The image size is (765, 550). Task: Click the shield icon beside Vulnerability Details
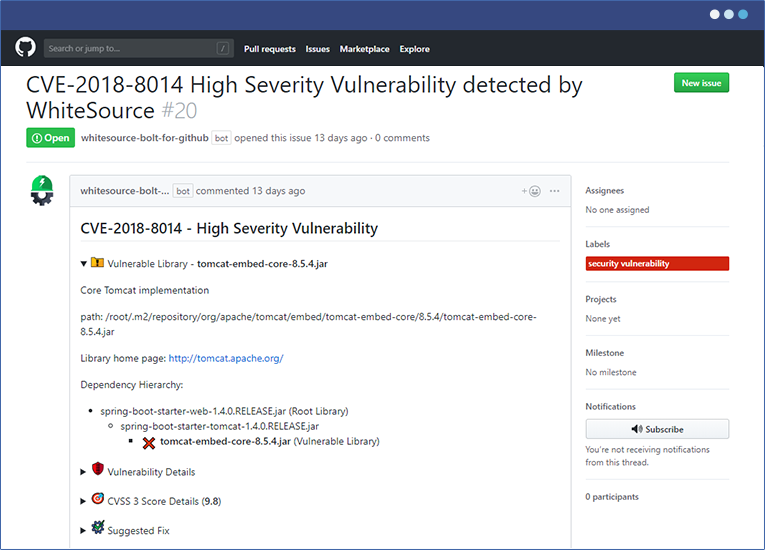98,469
